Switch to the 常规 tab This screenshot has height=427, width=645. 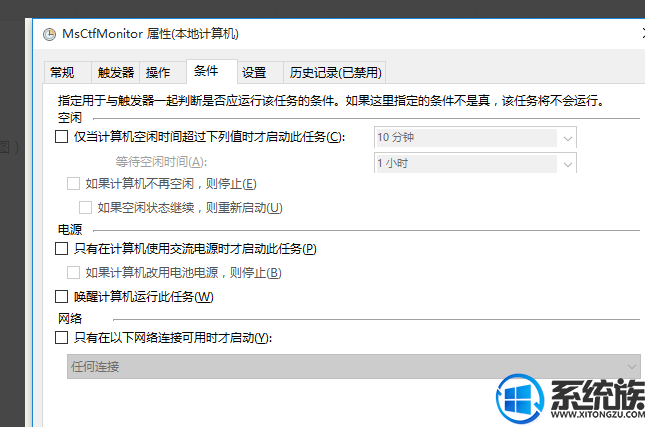pyautogui.click(x=67, y=72)
